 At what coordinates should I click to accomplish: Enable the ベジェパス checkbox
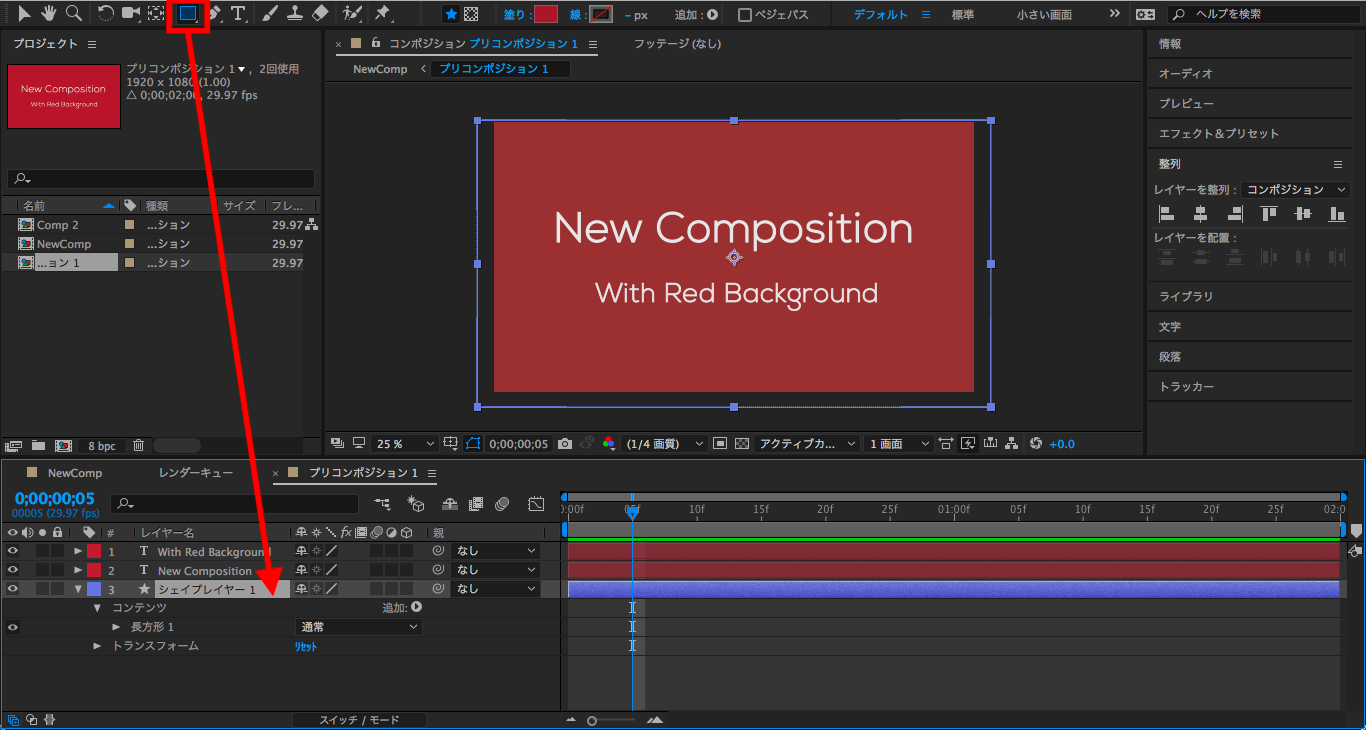pyautogui.click(x=745, y=15)
